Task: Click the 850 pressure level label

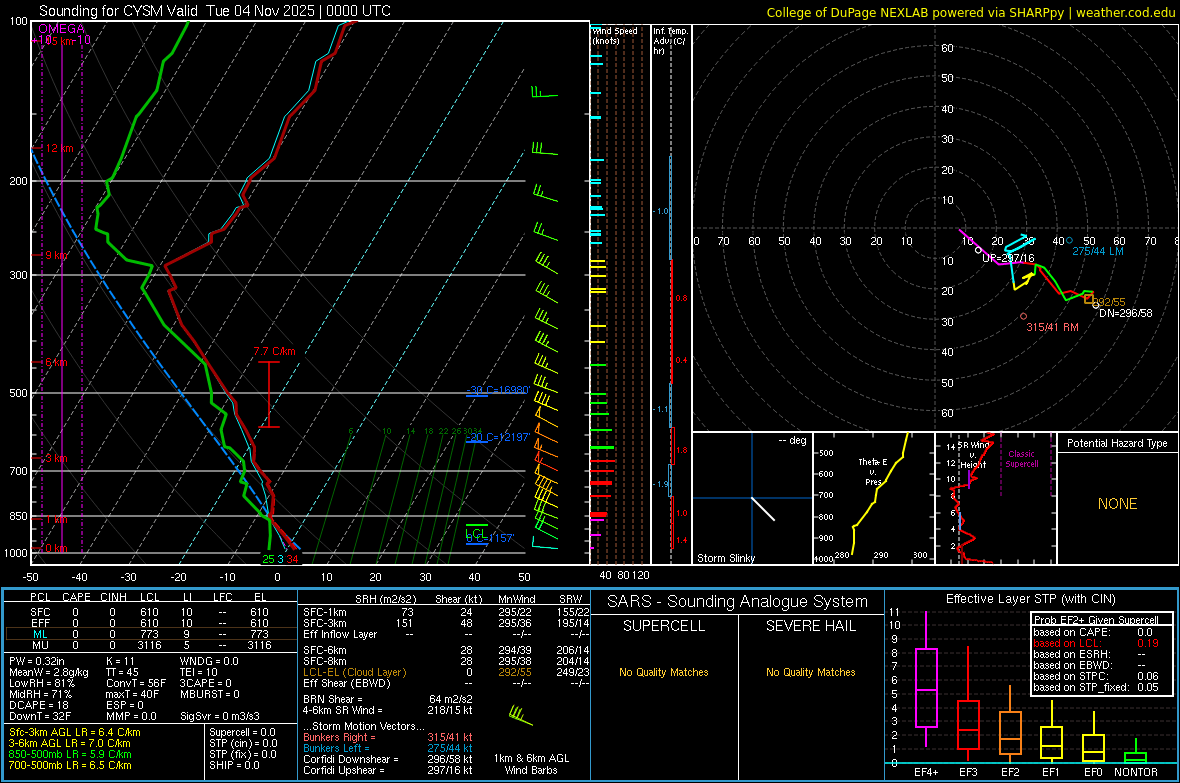Action: tap(18, 516)
